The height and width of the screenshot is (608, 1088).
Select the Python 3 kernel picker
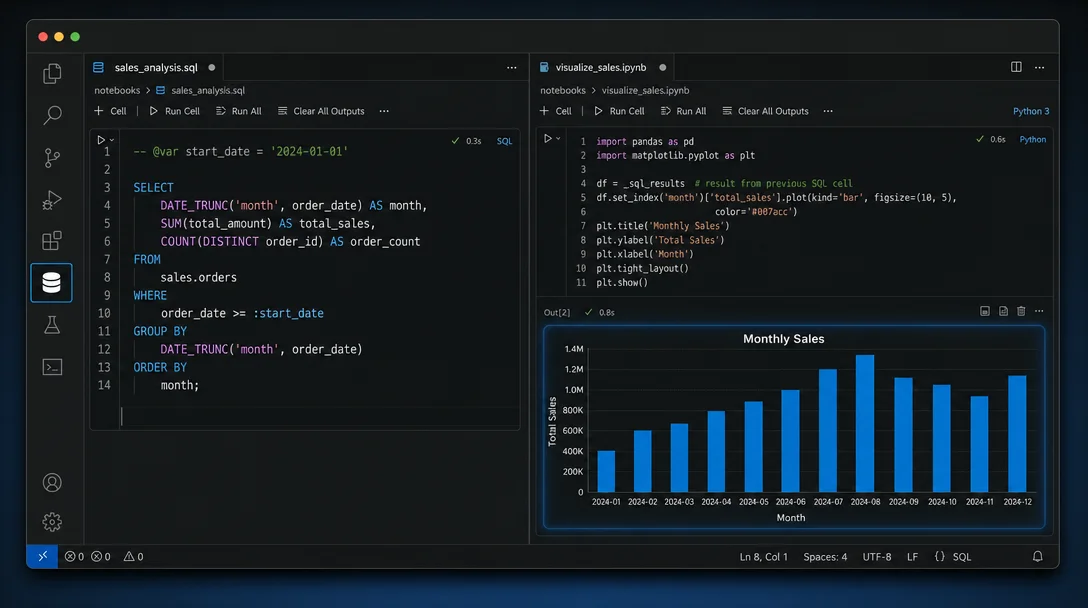tap(1031, 111)
